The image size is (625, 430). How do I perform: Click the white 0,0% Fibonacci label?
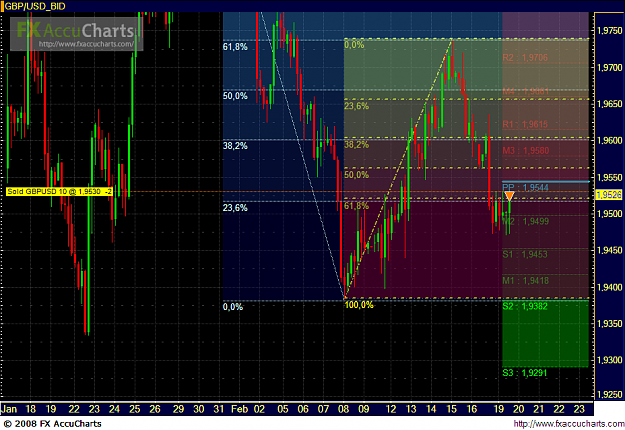233,306
